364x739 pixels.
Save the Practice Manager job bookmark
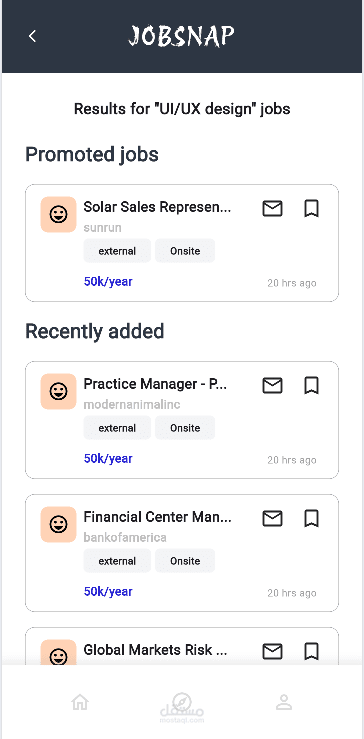point(311,386)
